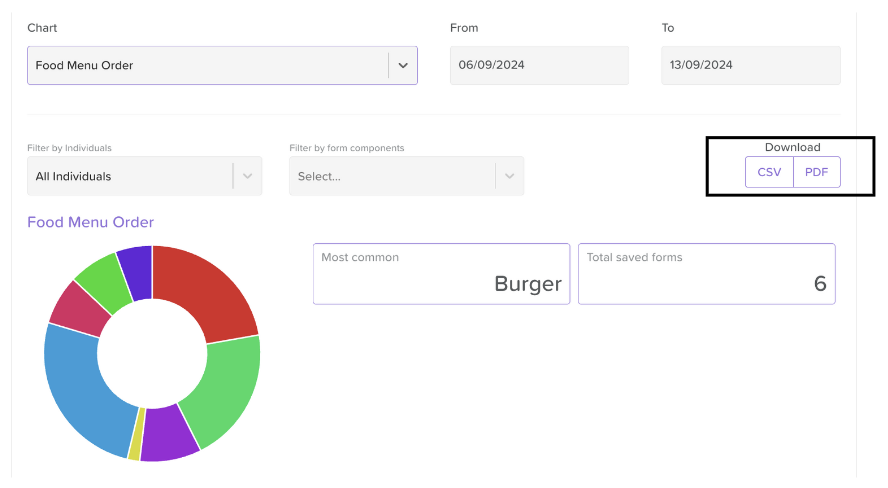The width and height of the screenshot is (888, 488).
Task: Download the report as CSV
Action: [x=769, y=172]
